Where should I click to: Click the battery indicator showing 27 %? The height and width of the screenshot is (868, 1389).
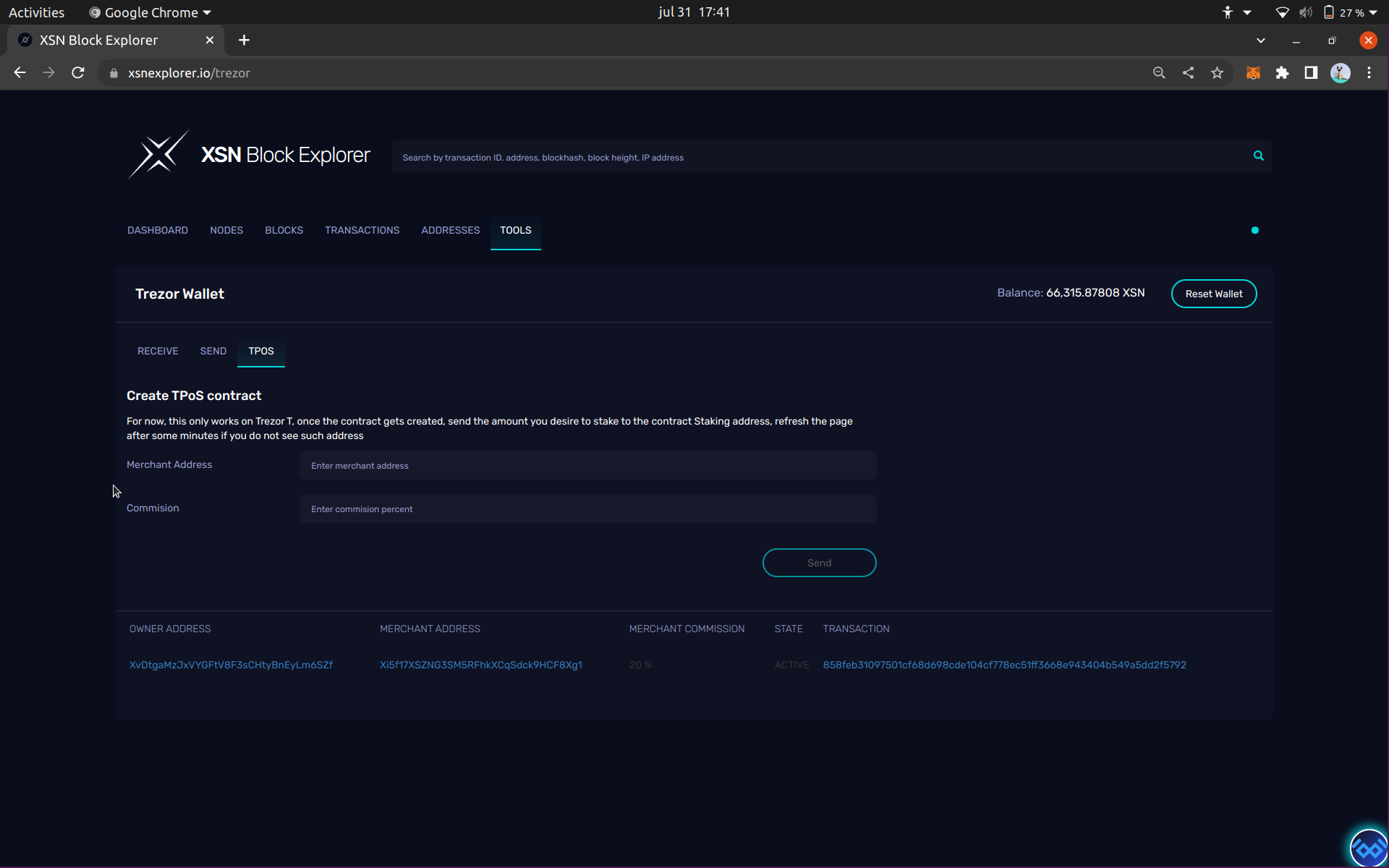(x=1344, y=12)
